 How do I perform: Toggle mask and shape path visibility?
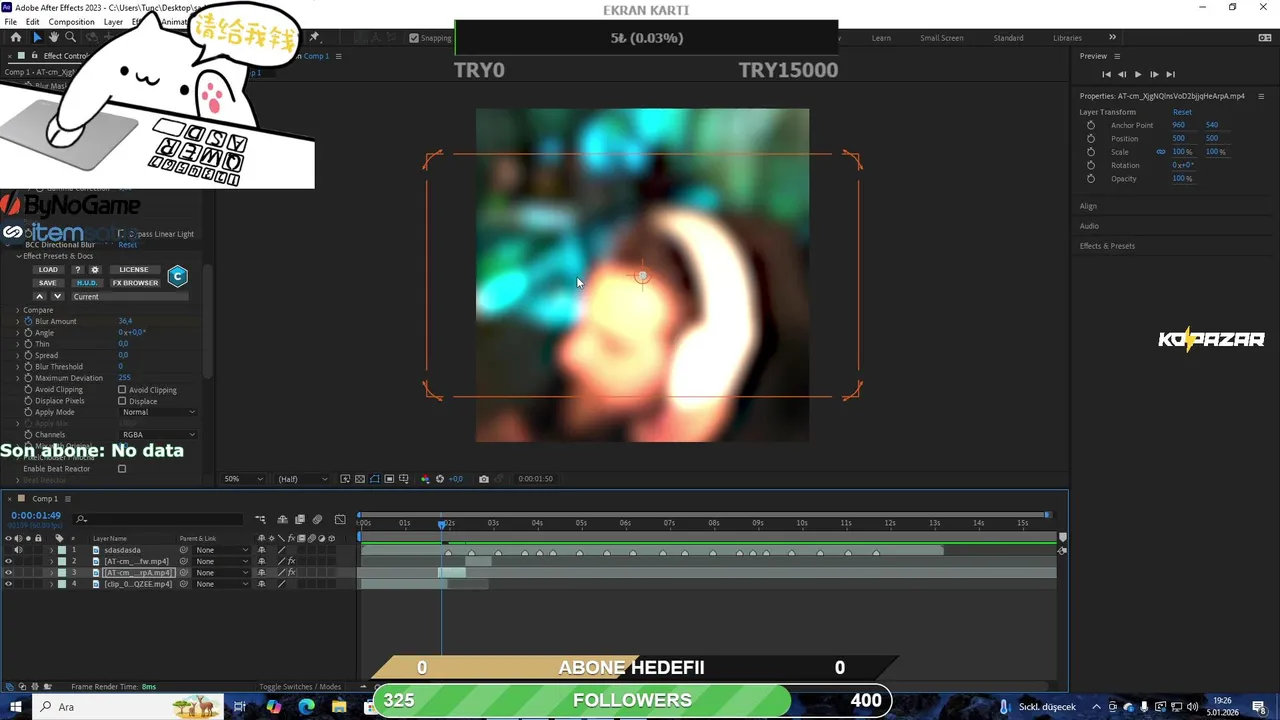375,479
